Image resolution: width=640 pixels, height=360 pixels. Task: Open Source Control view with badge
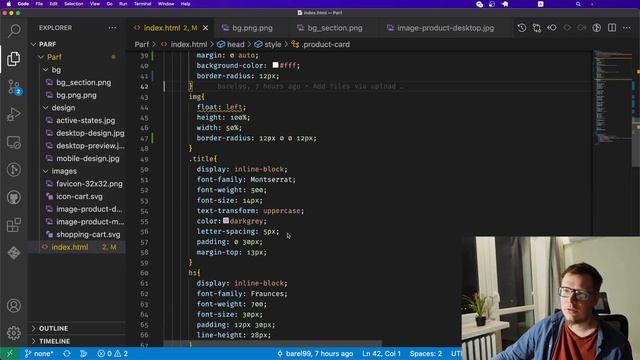pos(14,87)
